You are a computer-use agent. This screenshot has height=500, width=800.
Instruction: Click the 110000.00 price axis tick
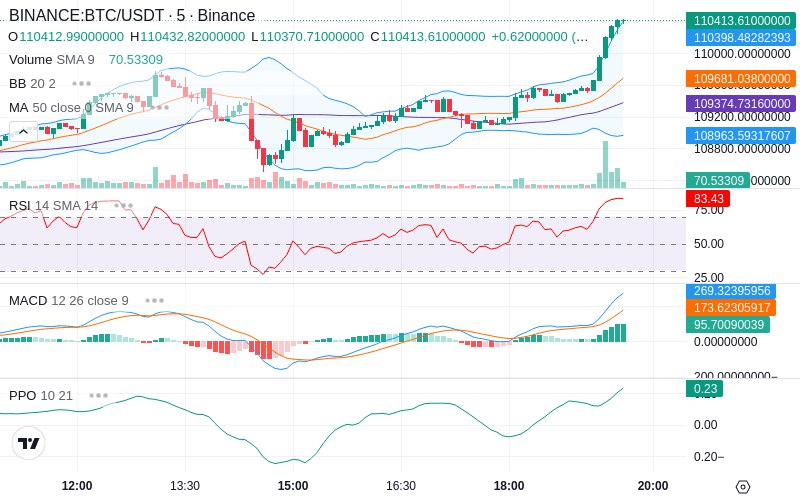742,54
